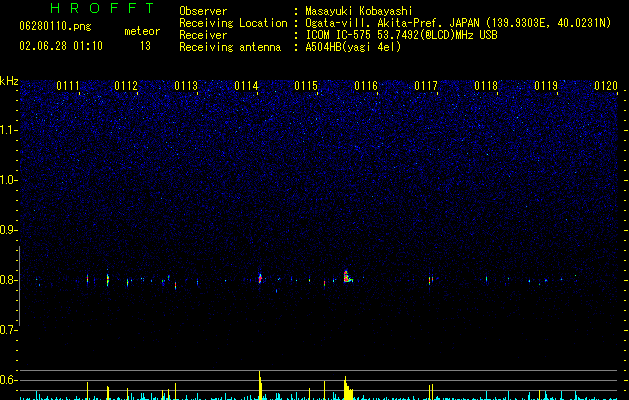Screen dimensions: 629x400
Task: Click the Receiving antenna label
Action: click(230, 47)
